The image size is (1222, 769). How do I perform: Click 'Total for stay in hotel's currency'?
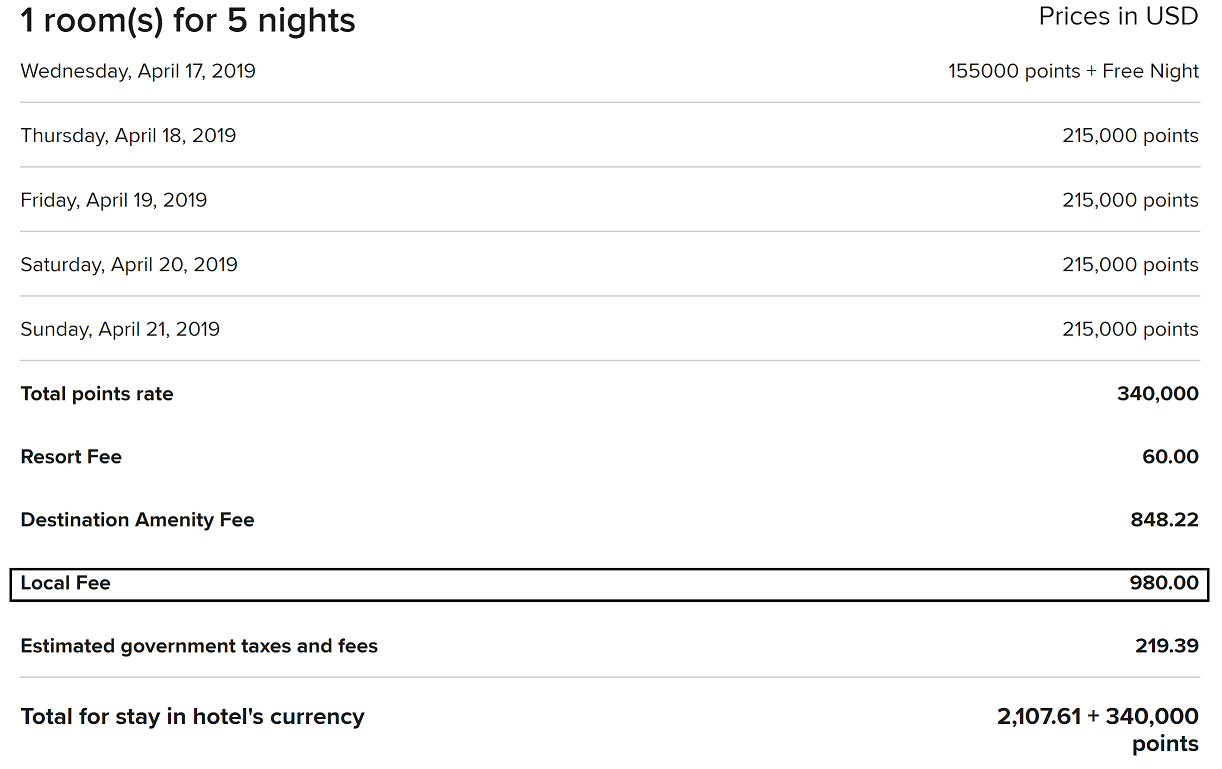192,717
